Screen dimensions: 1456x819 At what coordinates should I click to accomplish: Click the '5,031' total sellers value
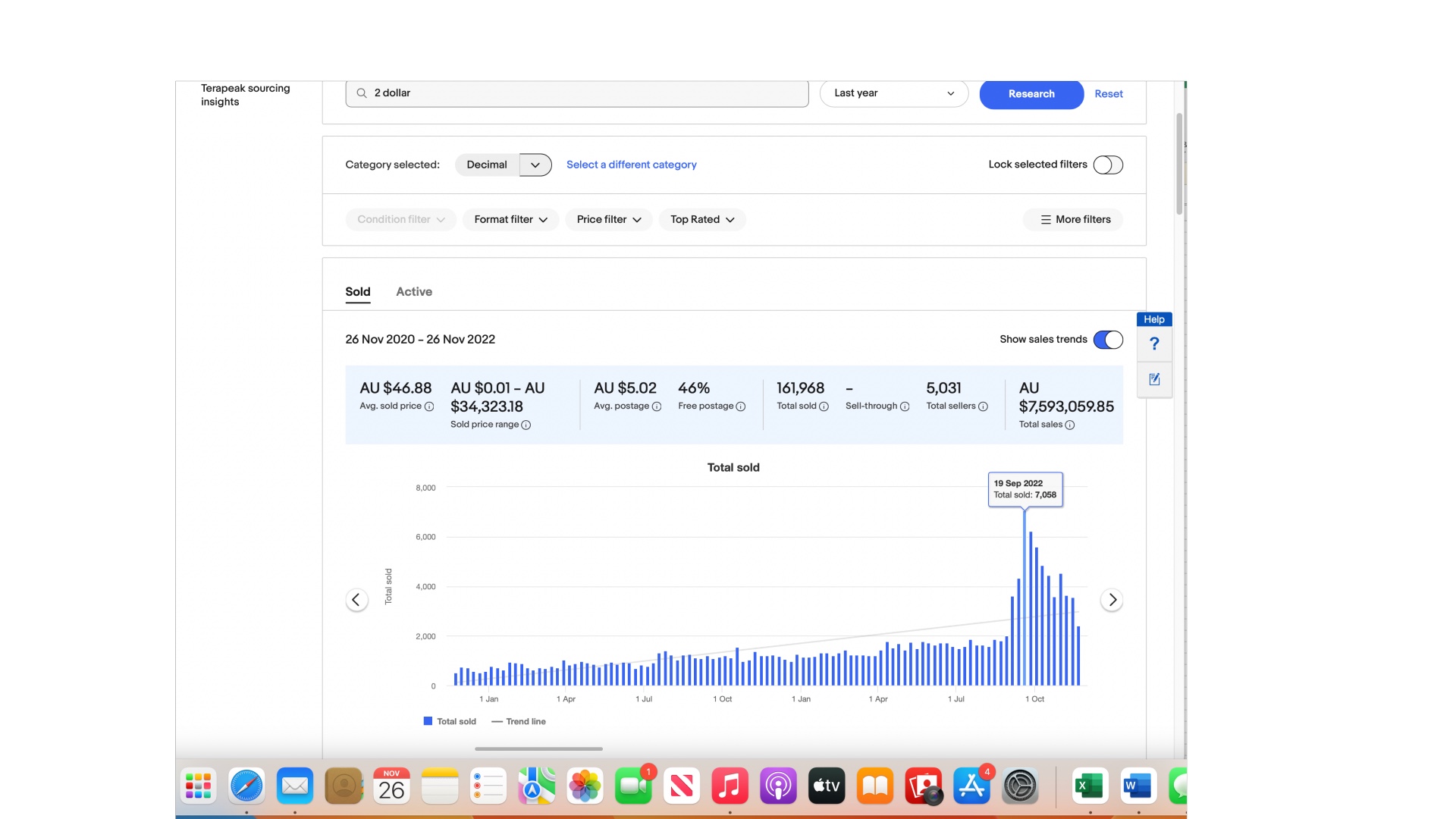943,388
